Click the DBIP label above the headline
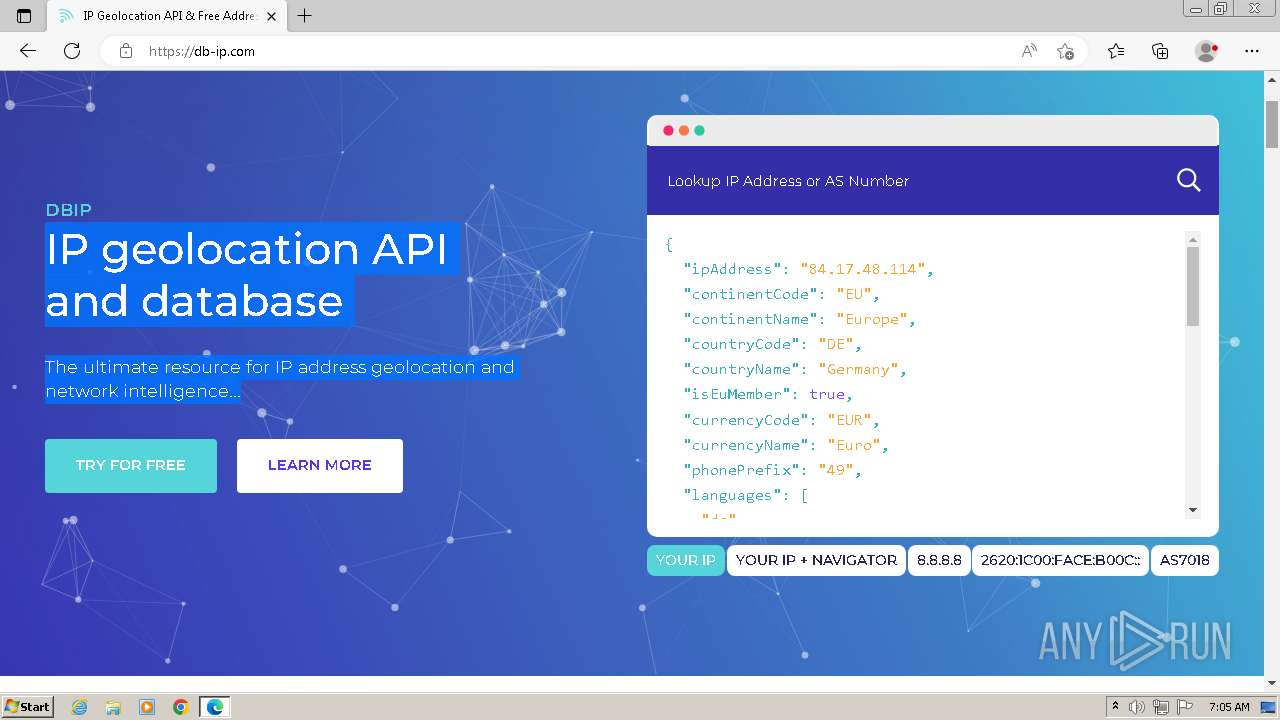 tap(68, 210)
